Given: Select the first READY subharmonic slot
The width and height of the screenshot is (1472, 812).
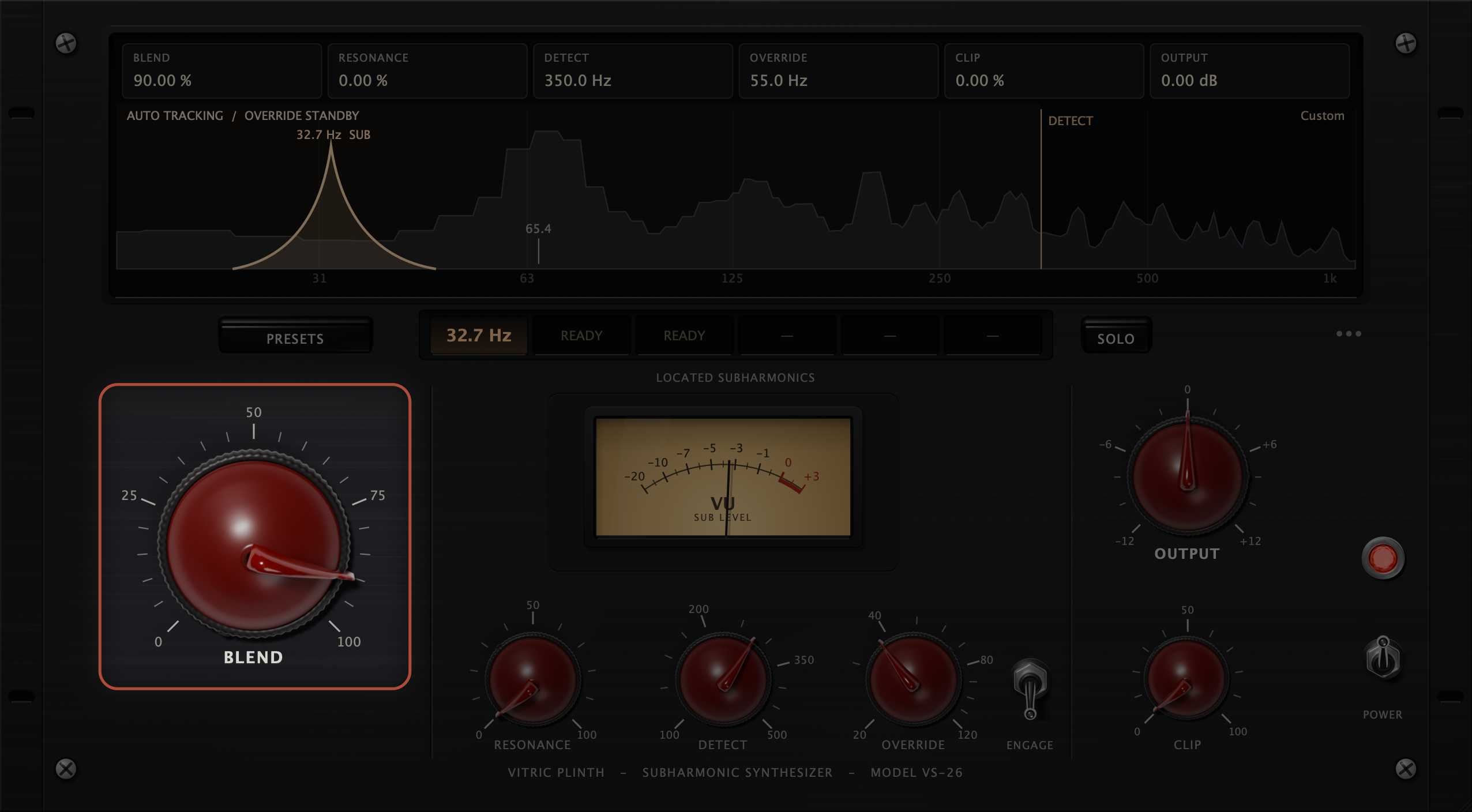Looking at the screenshot, I should tap(581, 335).
